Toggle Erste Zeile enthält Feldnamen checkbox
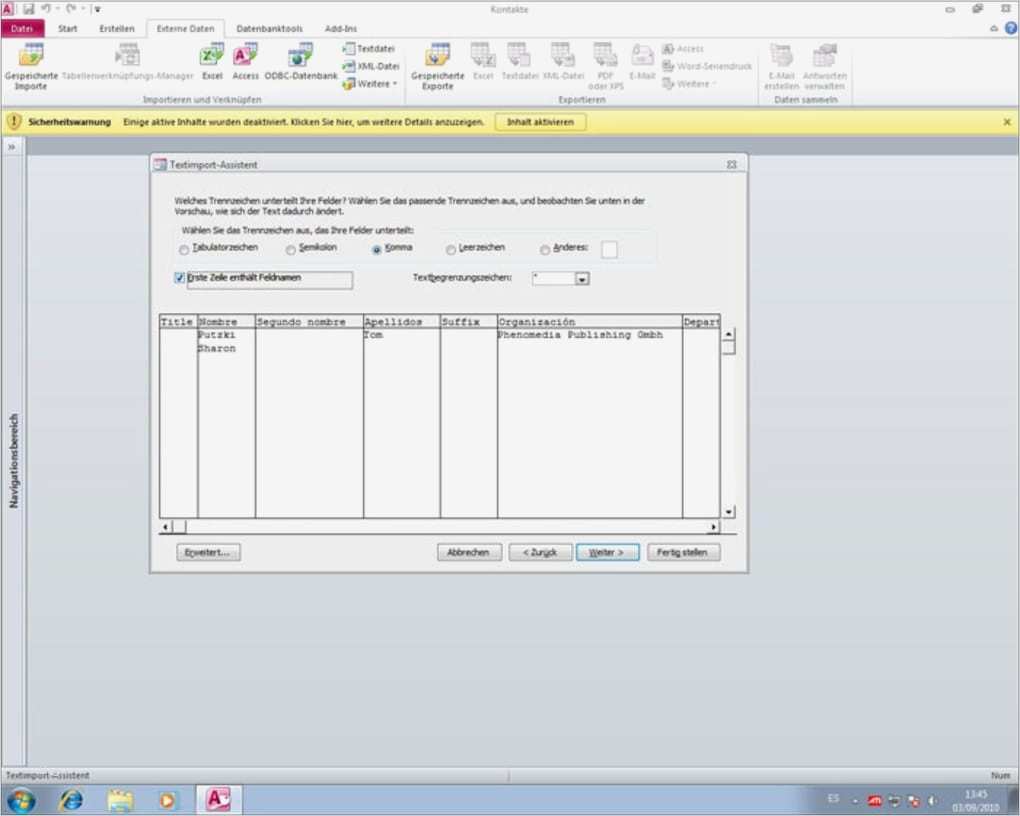 [x=180, y=278]
